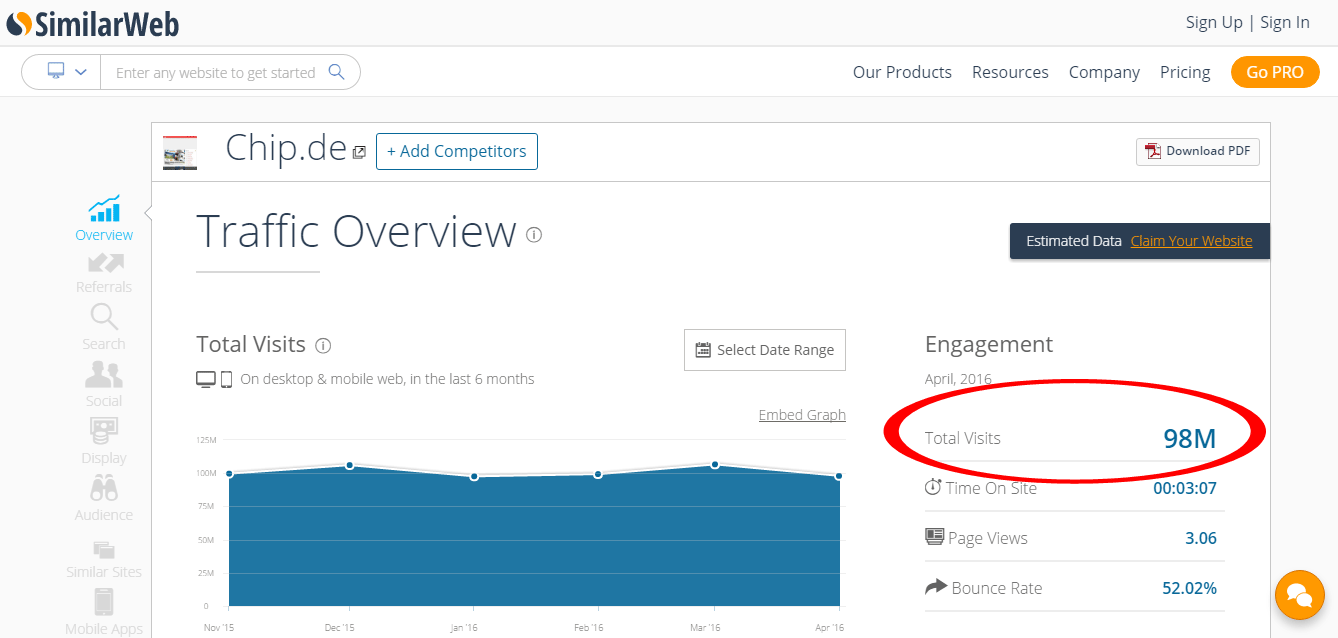Open the Select Date Range picker
Screen dimensions: 1338x638
coord(765,350)
